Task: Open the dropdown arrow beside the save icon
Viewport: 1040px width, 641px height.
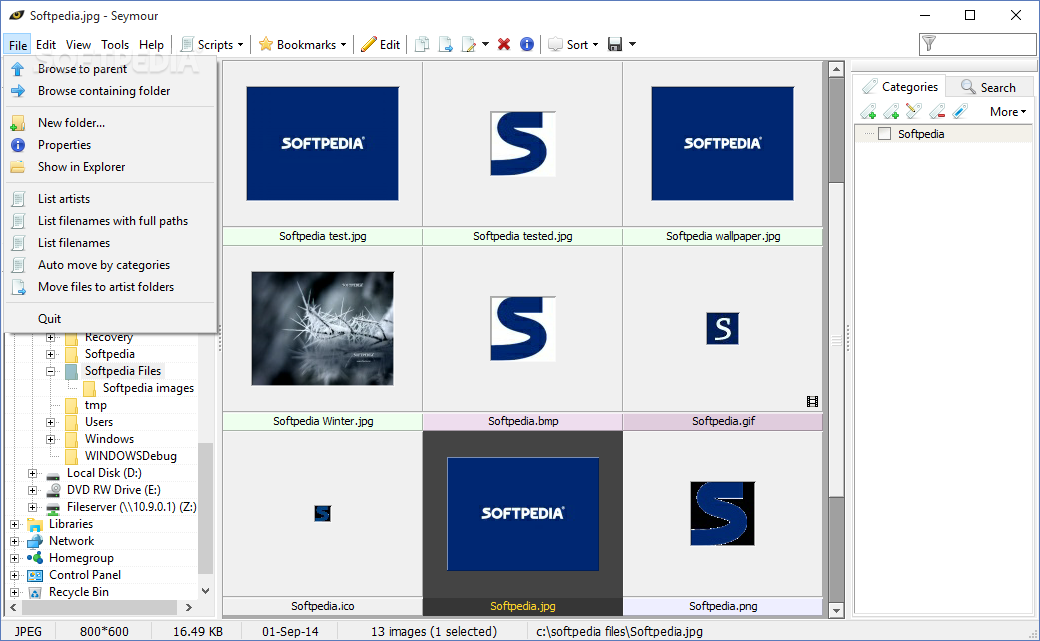Action: tap(632, 44)
